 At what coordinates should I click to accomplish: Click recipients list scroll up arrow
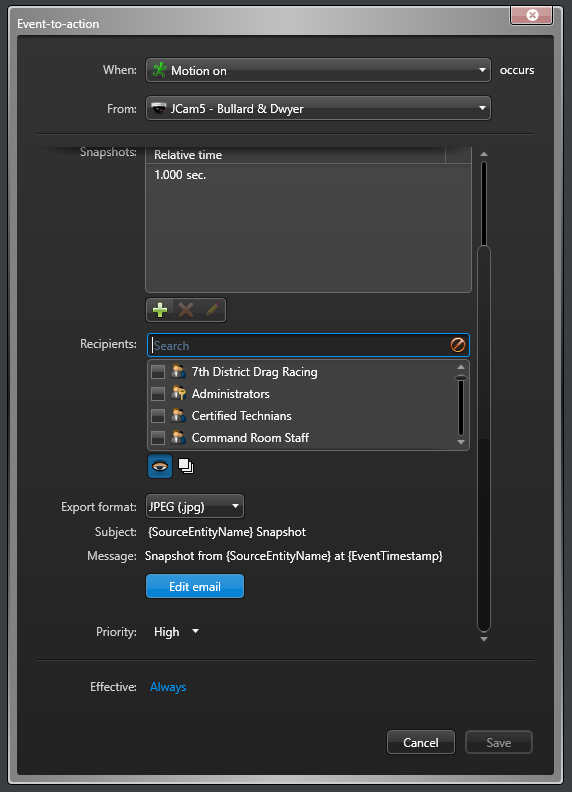[x=461, y=367]
